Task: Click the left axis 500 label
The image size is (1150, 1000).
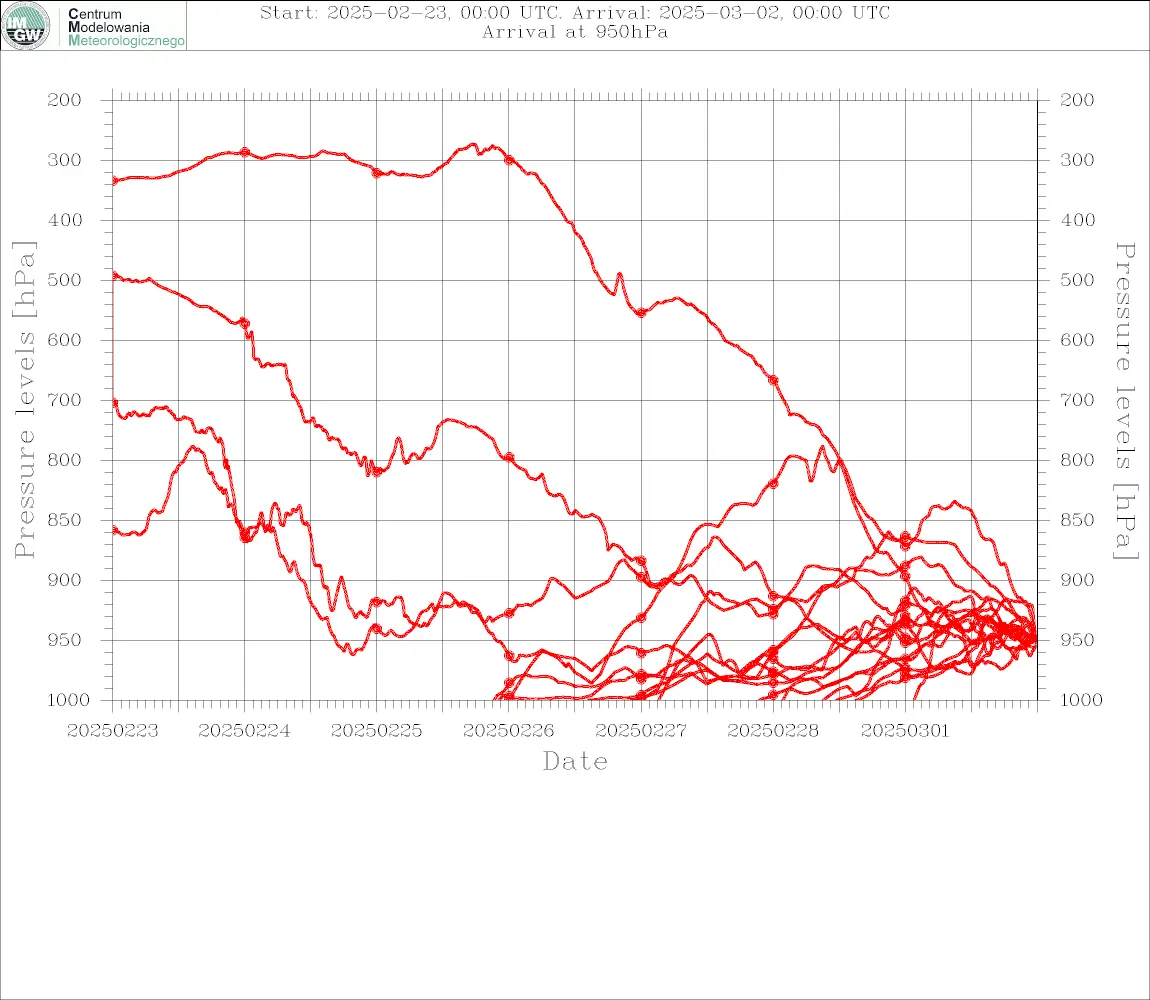Action: coord(65,280)
